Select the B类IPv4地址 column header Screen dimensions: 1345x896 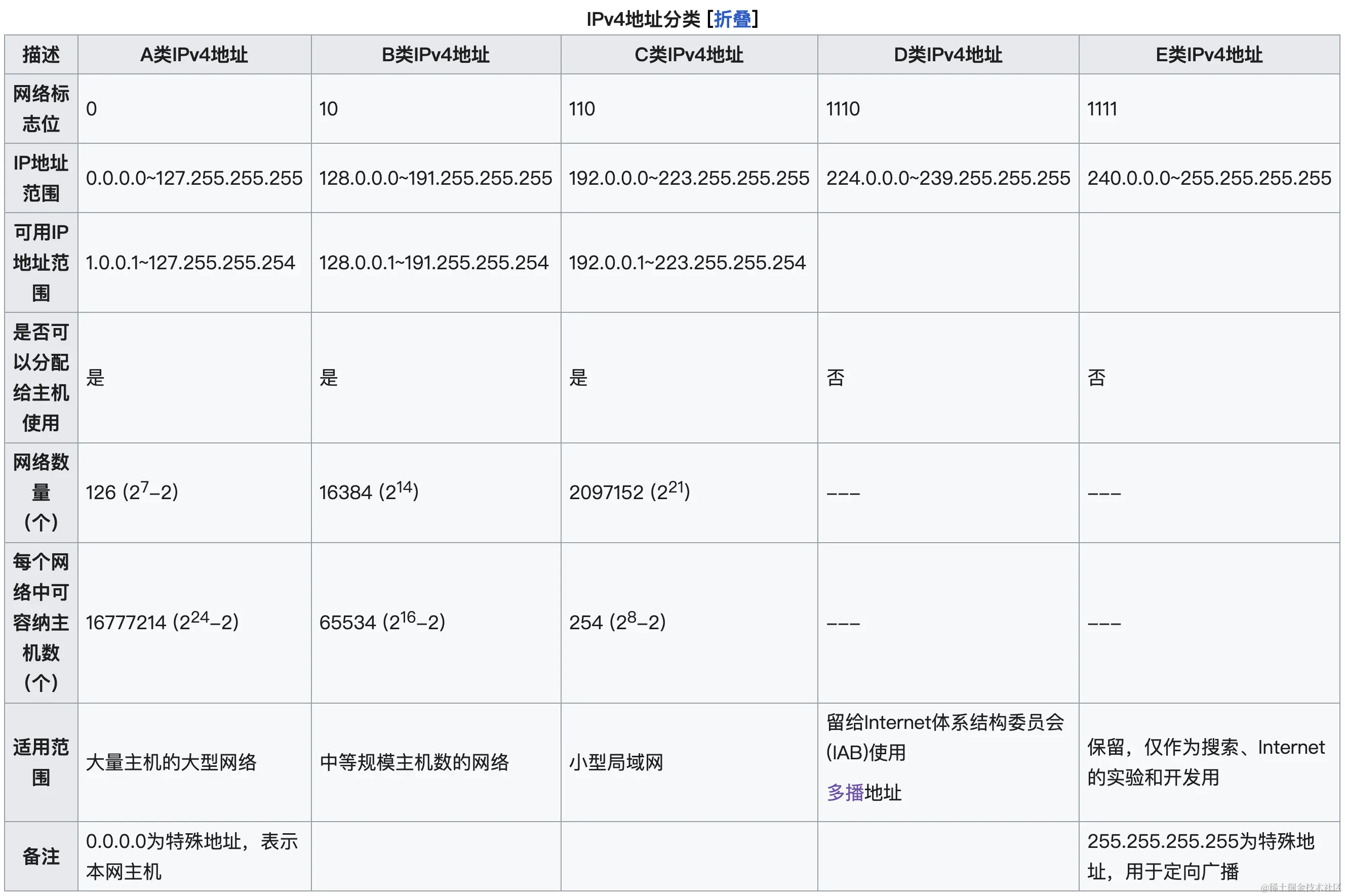pyautogui.click(x=436, y=54)
